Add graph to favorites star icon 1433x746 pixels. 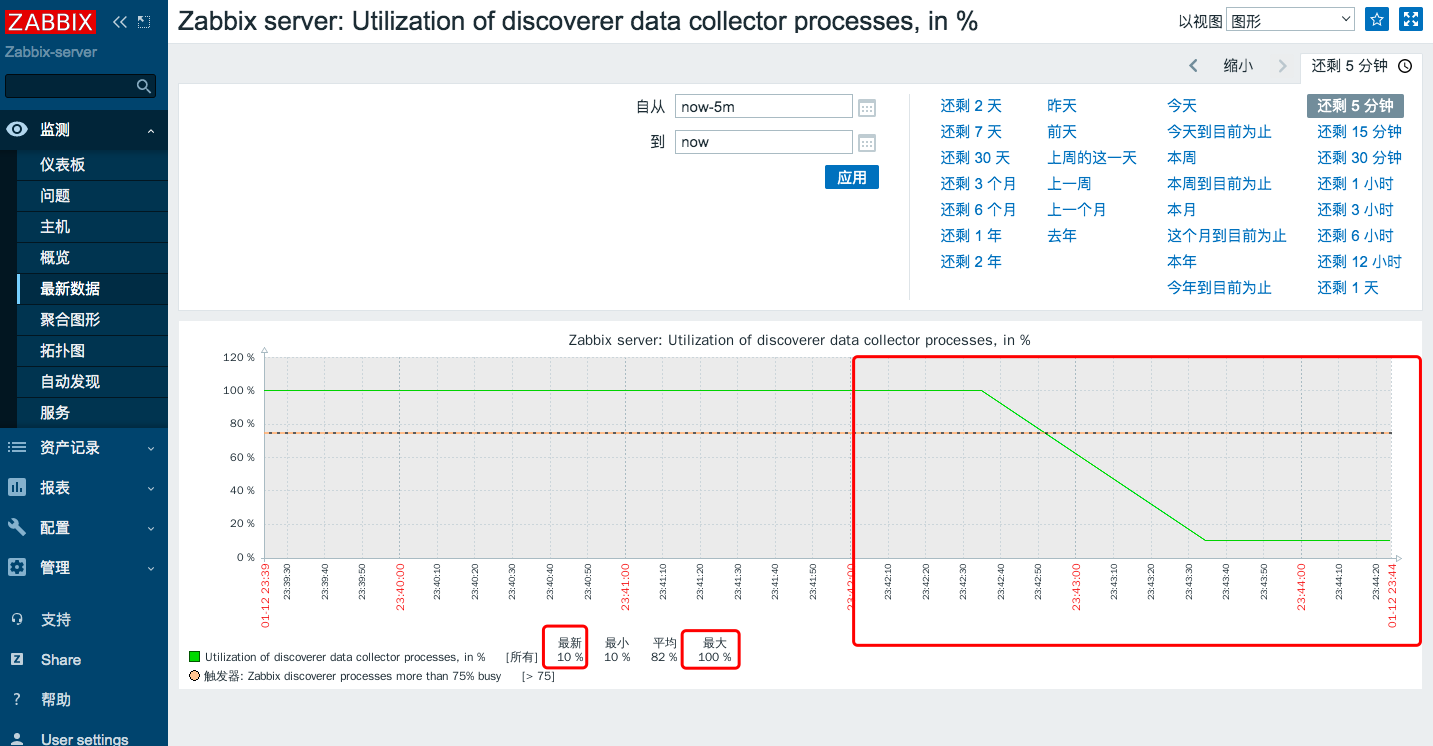point(1377,19)
